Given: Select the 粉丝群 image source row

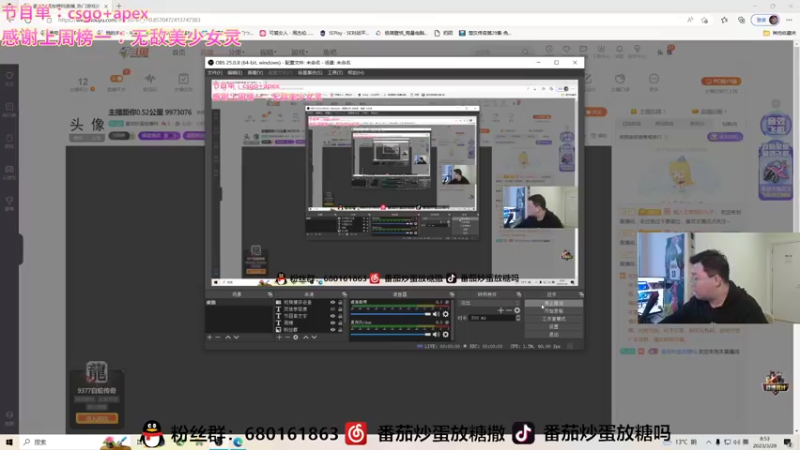Looking at the screenshot, I should [x=309, y=330].
